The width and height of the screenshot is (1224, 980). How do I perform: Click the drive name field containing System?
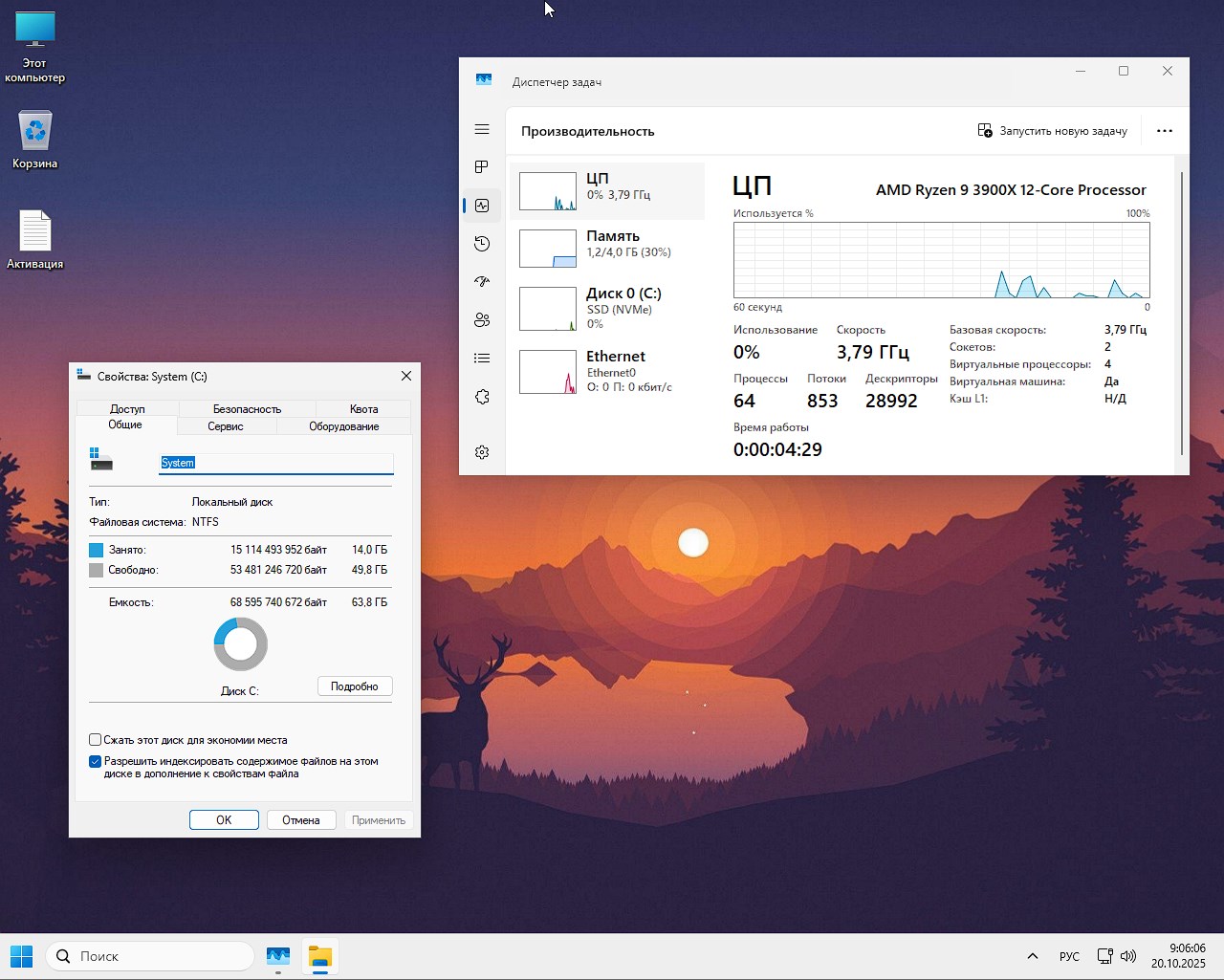click(x=276, y=463)
